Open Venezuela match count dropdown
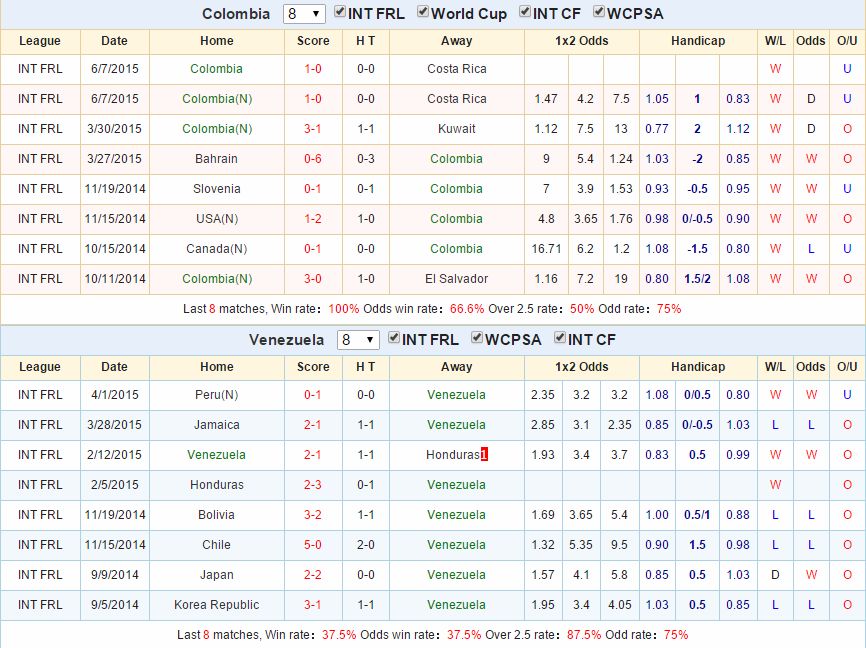Image resolution: width=866 pixels, height=648 pixels. 358,340
